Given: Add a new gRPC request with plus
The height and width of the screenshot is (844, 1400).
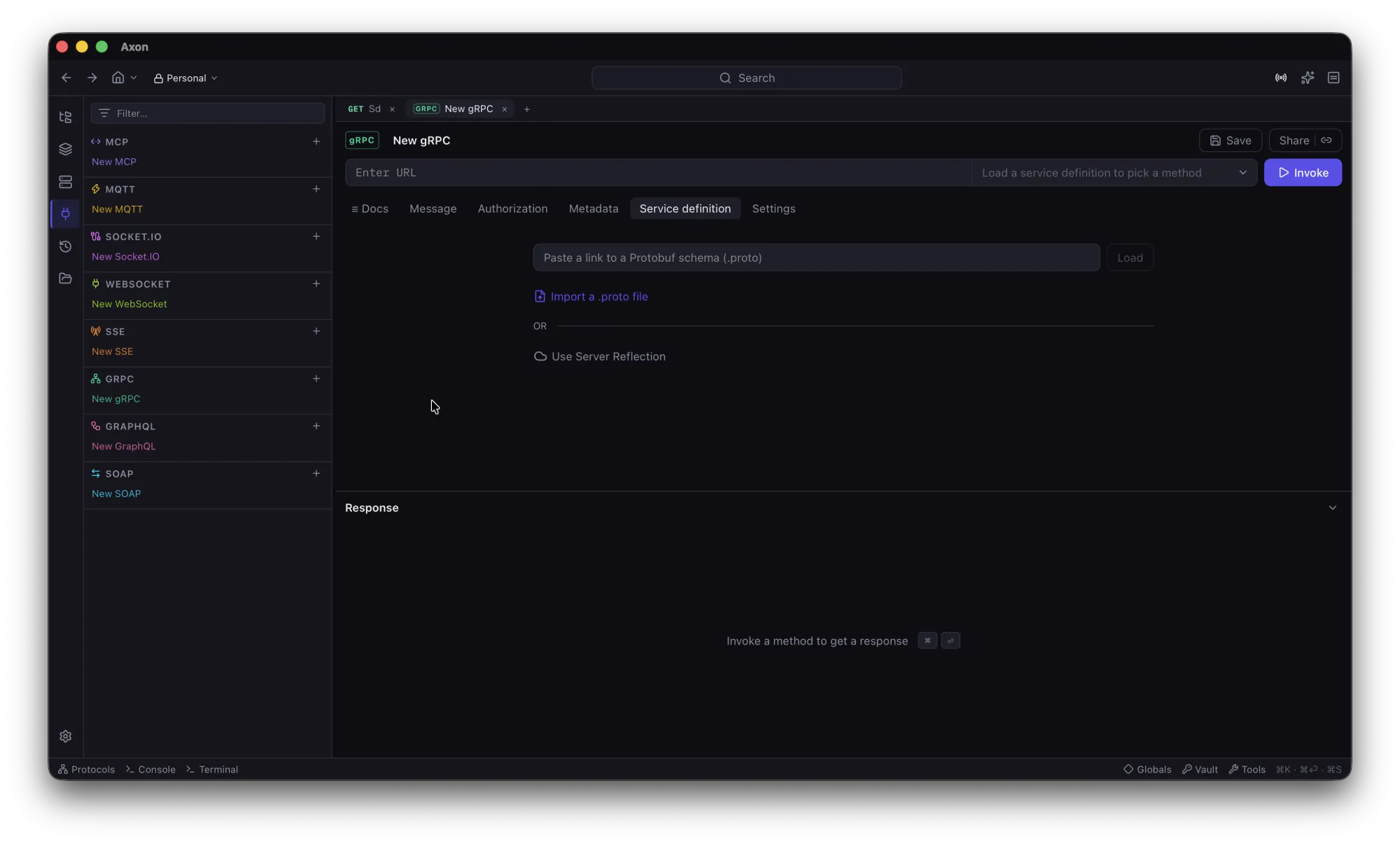Looking at the screenshot, I should 316,379.
